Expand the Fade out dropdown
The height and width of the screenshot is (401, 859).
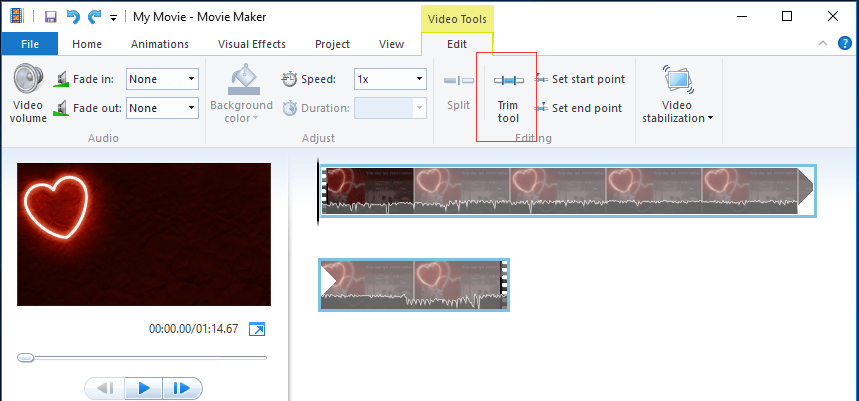pyautogui.click(x=190, y=108)
